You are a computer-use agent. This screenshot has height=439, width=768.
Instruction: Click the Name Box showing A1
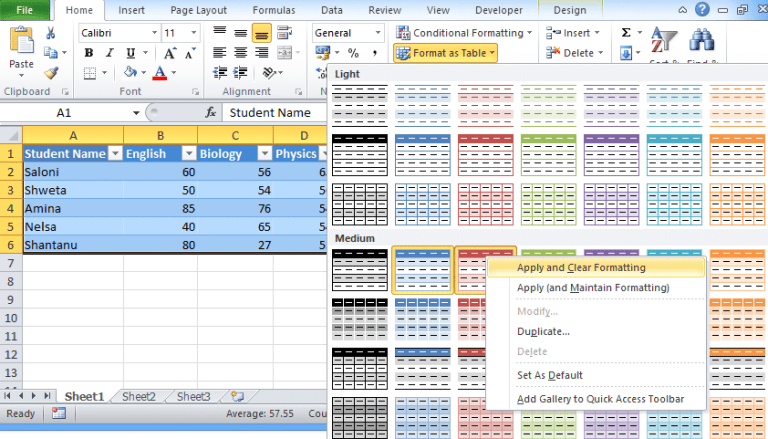coord(65,113)
